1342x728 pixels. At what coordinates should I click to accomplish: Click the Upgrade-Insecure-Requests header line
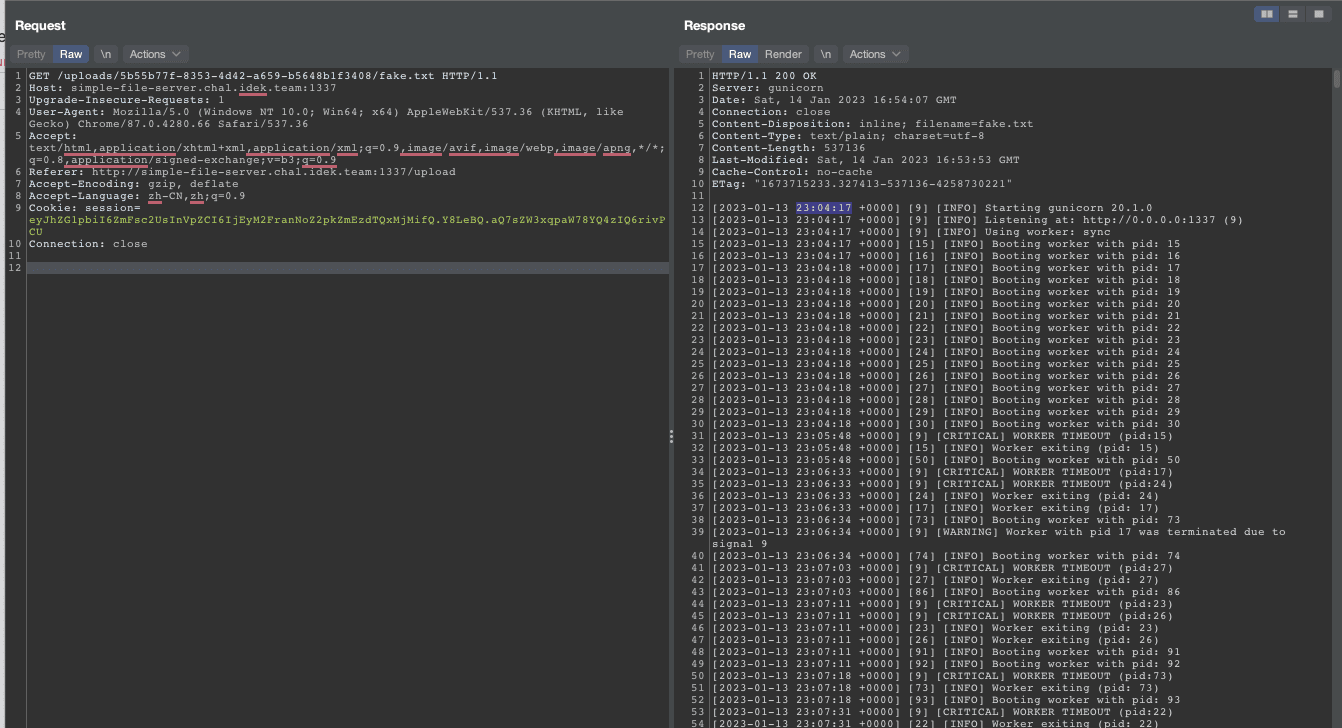[x=127, y=100]
